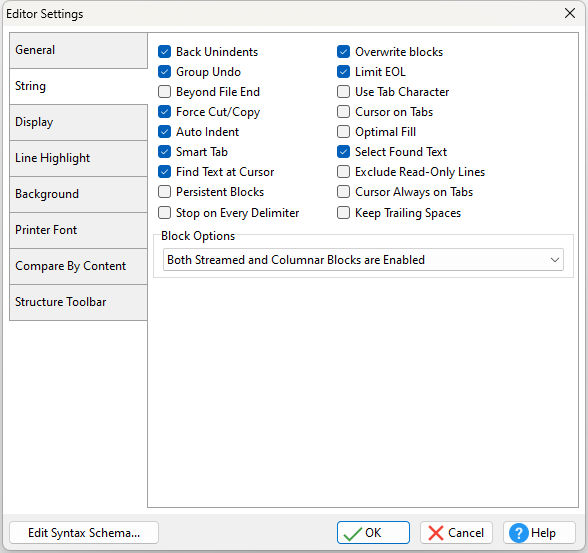Expand the Block Options dropdown arrow
Image resolution: width=588 pixels, height=553 pixels.
pyautogui.click(x=555, y=259)
